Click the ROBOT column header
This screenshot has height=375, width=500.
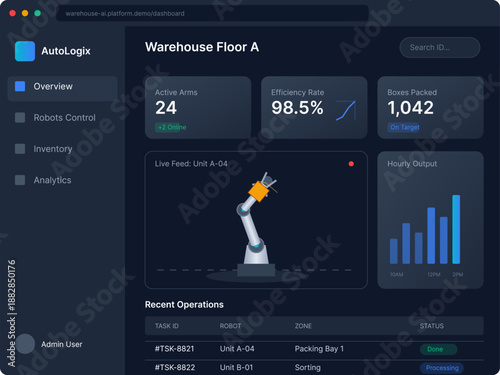(230, 326)
